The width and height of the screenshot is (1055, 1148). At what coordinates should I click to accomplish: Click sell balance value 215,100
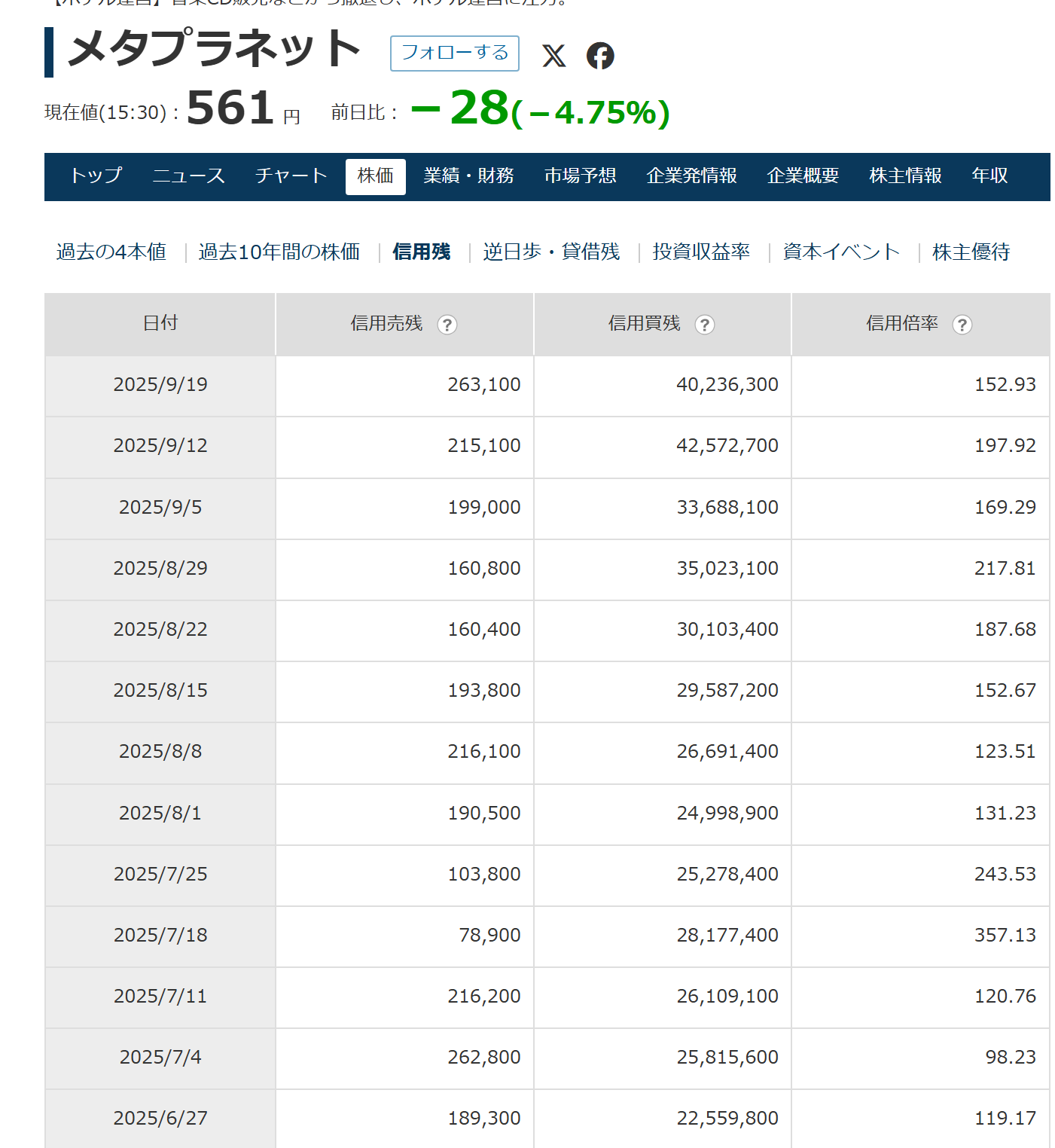484,446
